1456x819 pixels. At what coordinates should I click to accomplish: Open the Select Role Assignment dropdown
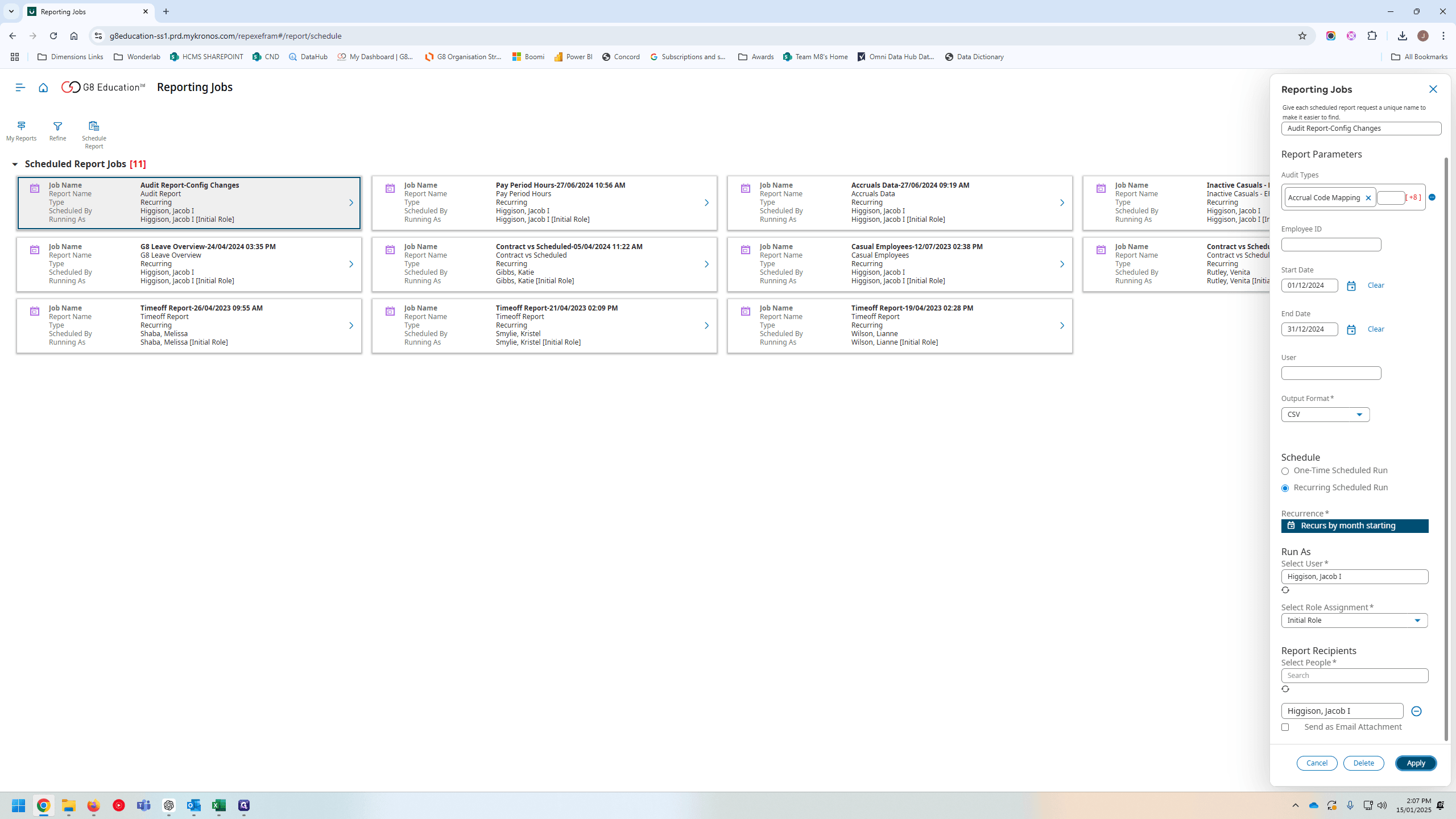tap(1354, 621)
